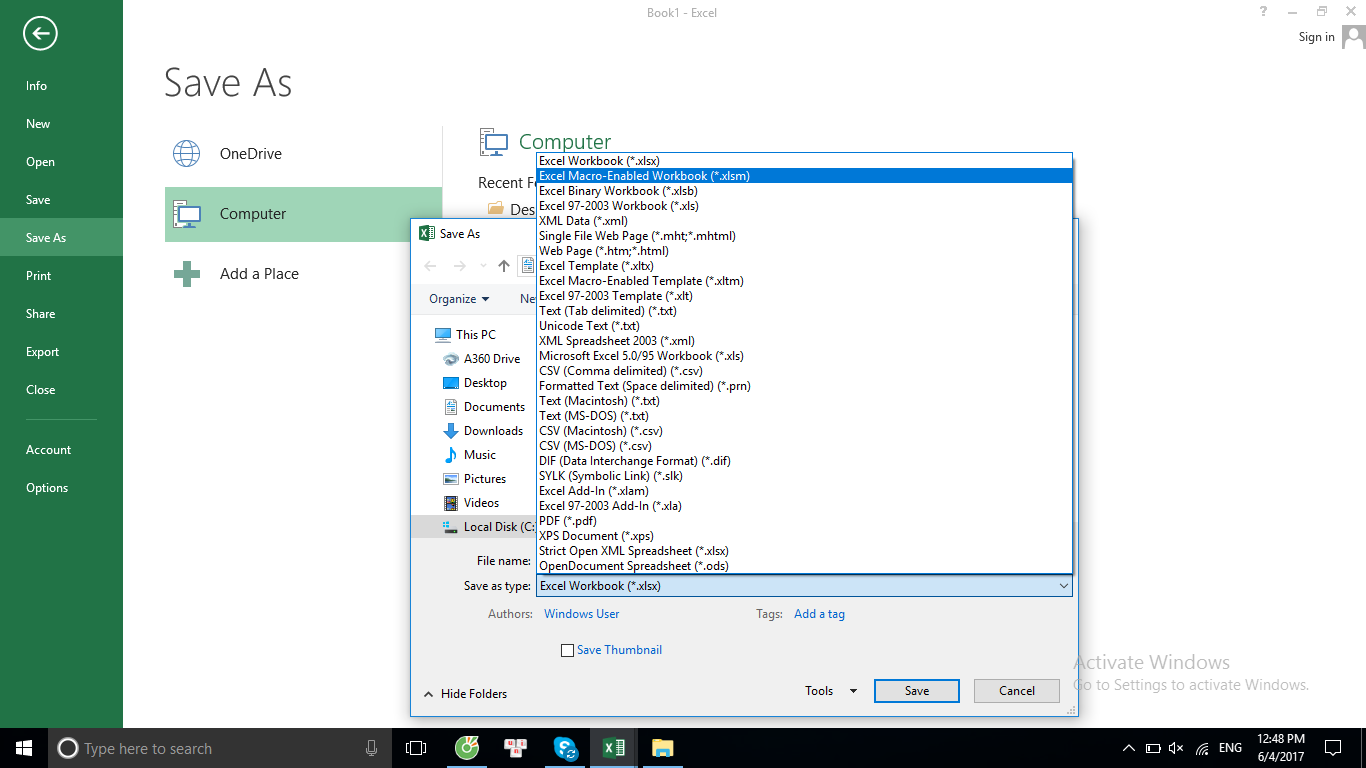1366x768 pixels.
Task: Select Videos in the navigation pane
Action: coord(470,503)
